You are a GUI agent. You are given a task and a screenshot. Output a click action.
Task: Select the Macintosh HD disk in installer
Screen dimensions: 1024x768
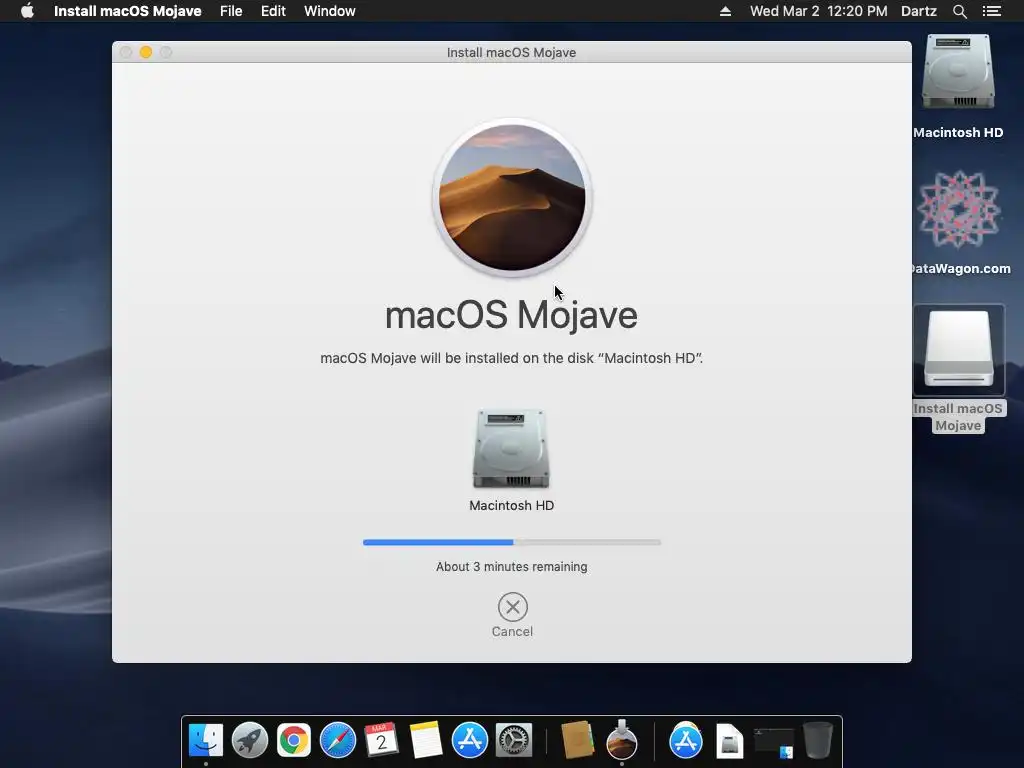511,449
